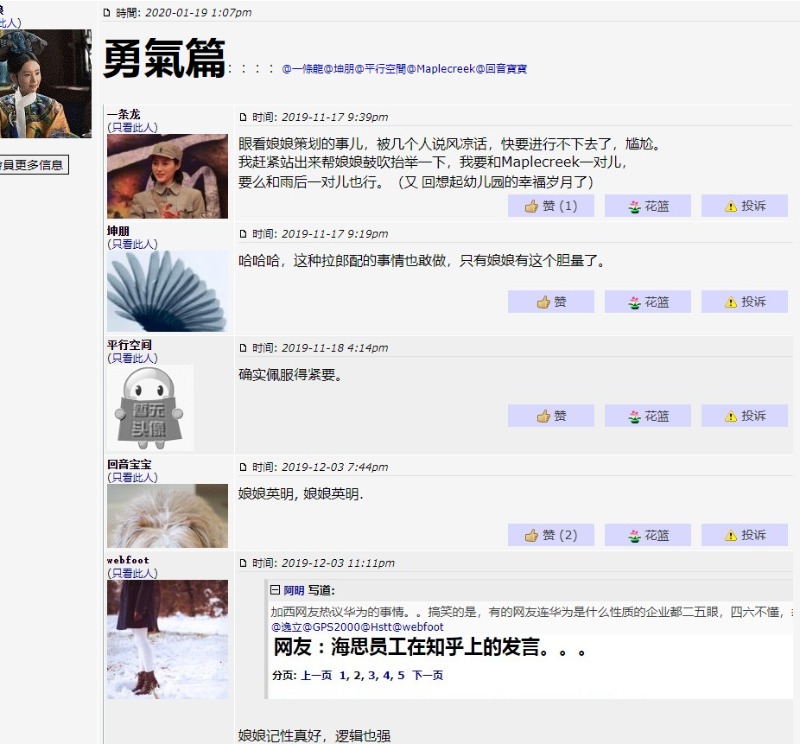Send 花篮 to 坤朋's post

coord(647,302)
